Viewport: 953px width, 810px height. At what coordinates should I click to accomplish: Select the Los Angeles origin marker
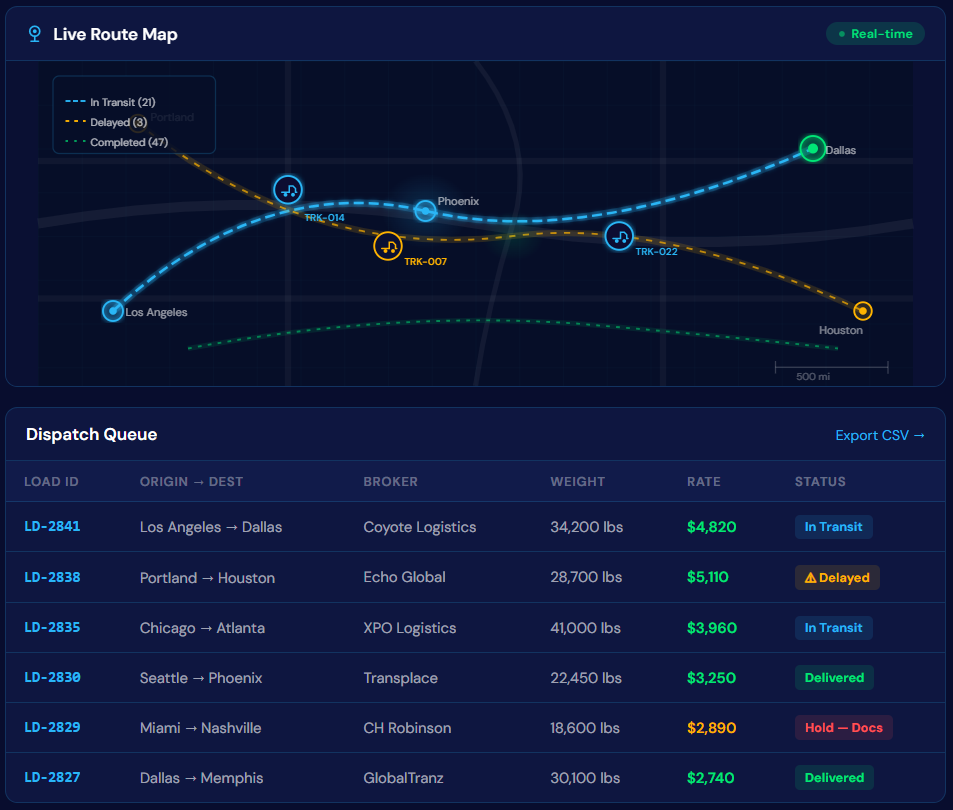tap(113, 311)
